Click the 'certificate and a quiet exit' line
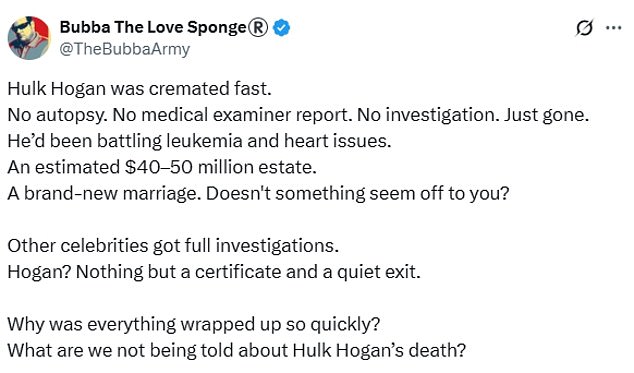The image size is (634, 373). click(214, 271)
